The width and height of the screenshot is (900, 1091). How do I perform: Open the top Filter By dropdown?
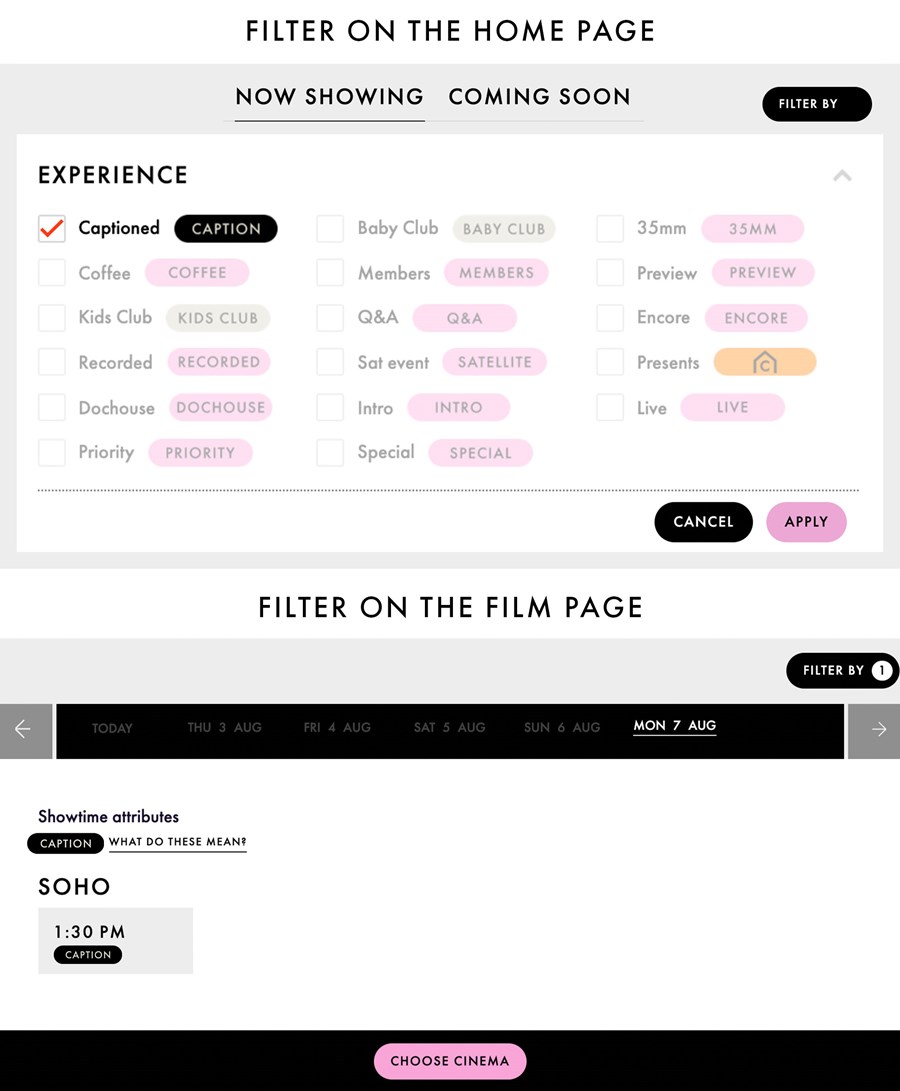tap(816, 104)
